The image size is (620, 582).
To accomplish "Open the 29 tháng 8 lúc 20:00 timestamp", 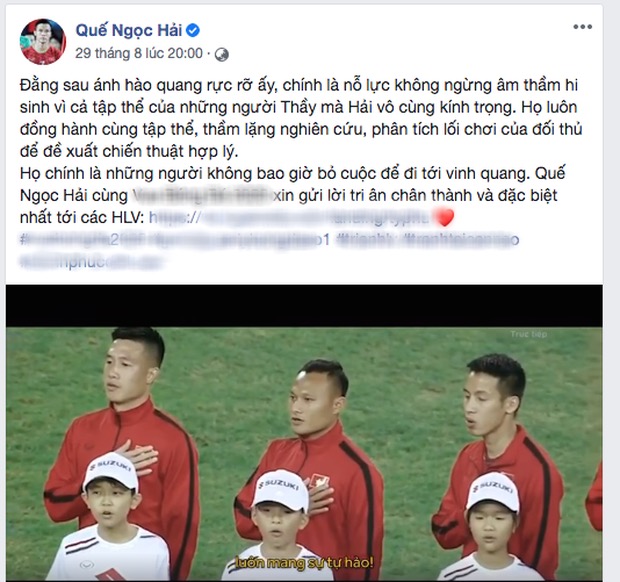I will 139,53.
